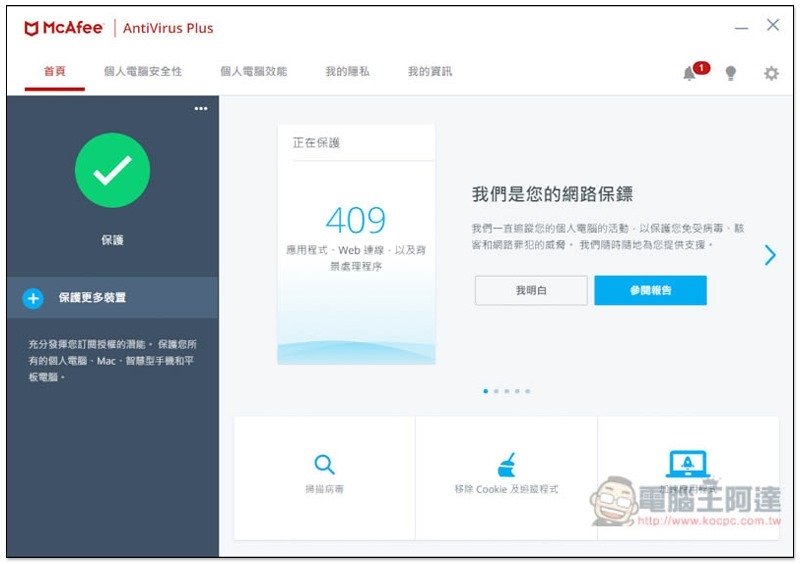Click the 正在保護 card heading
The image size is (800, 564).
[316, 143]
